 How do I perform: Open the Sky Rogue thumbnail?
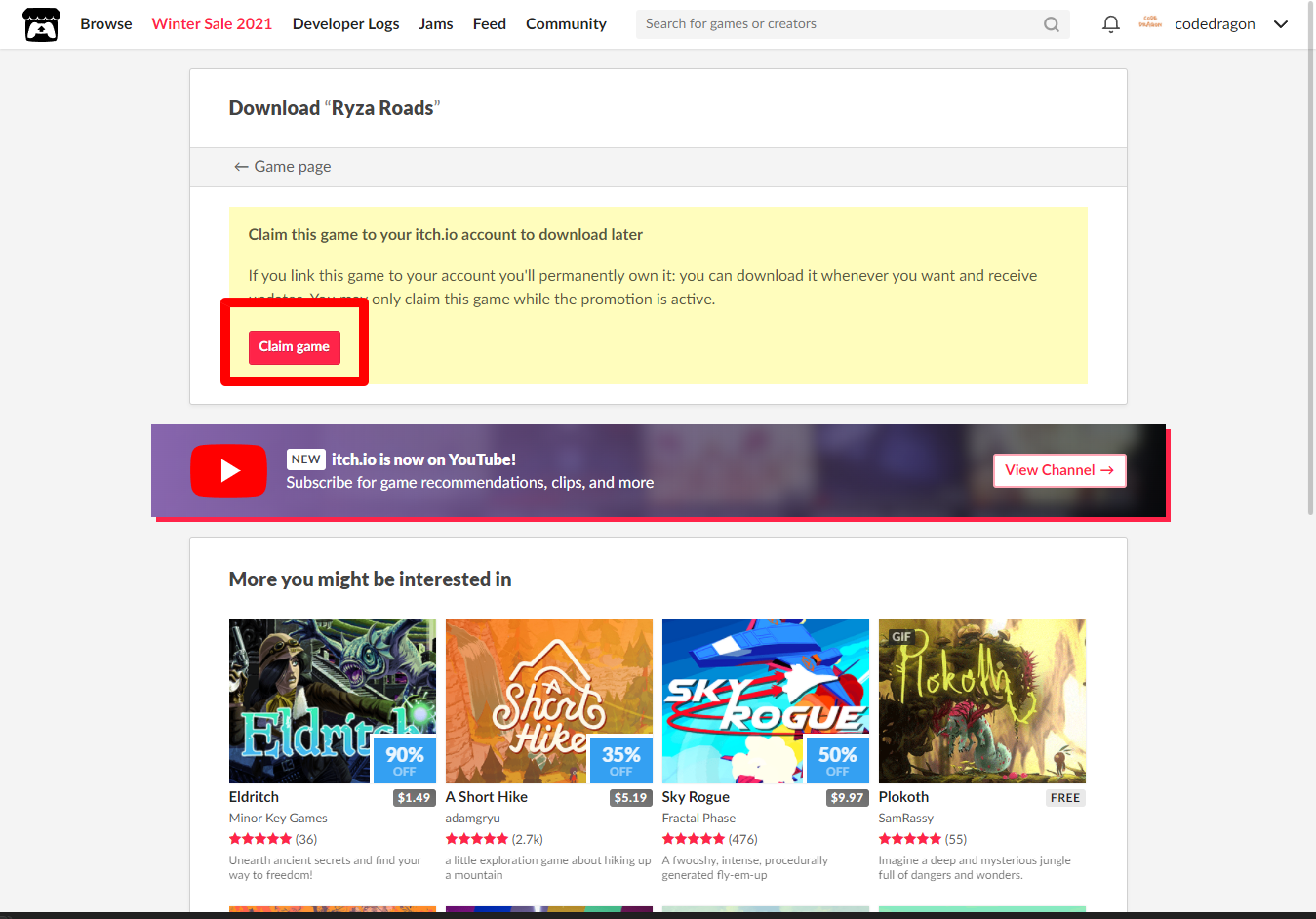(x=766, y=701)
